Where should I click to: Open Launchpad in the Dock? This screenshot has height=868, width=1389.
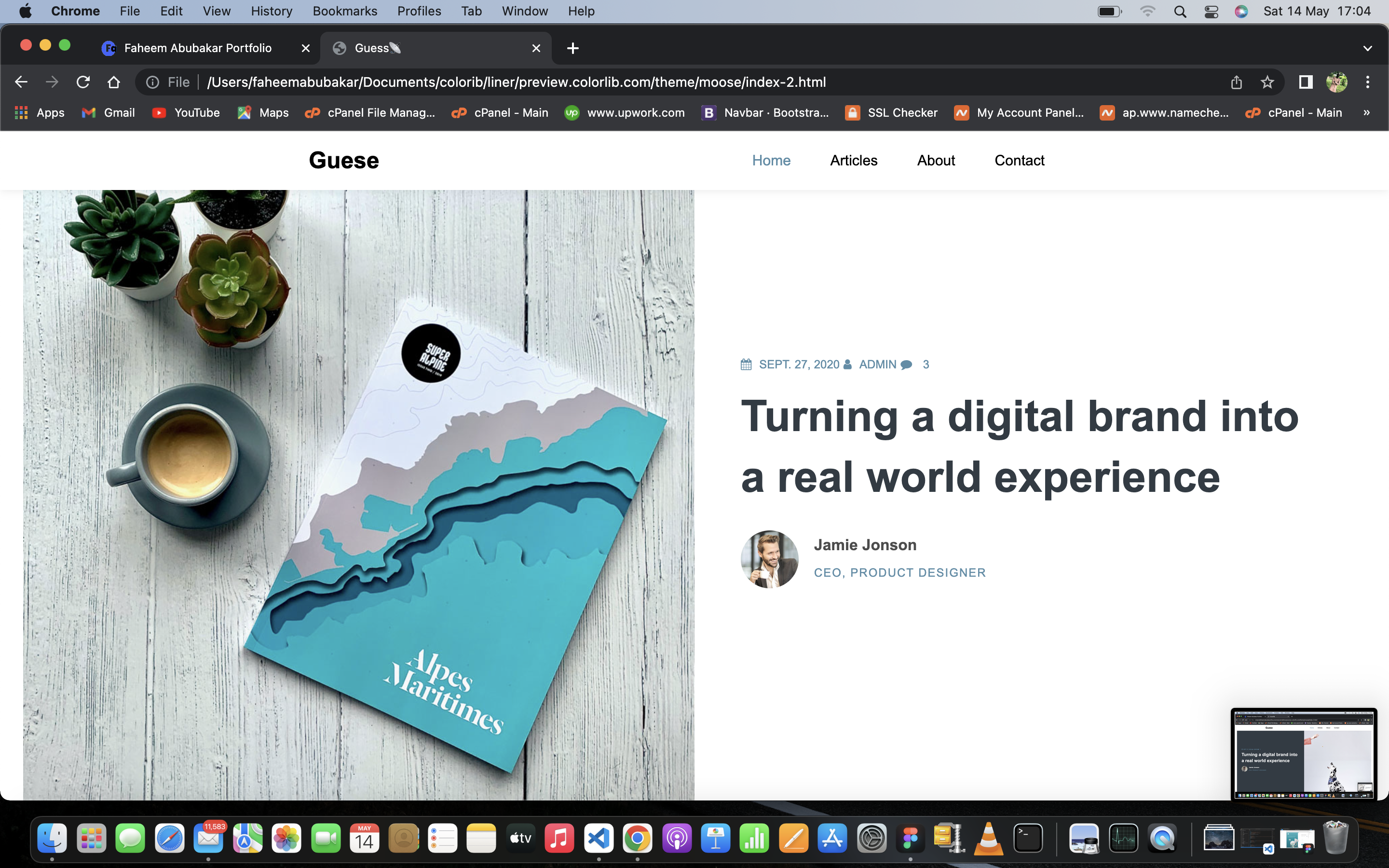pos(91,838)
